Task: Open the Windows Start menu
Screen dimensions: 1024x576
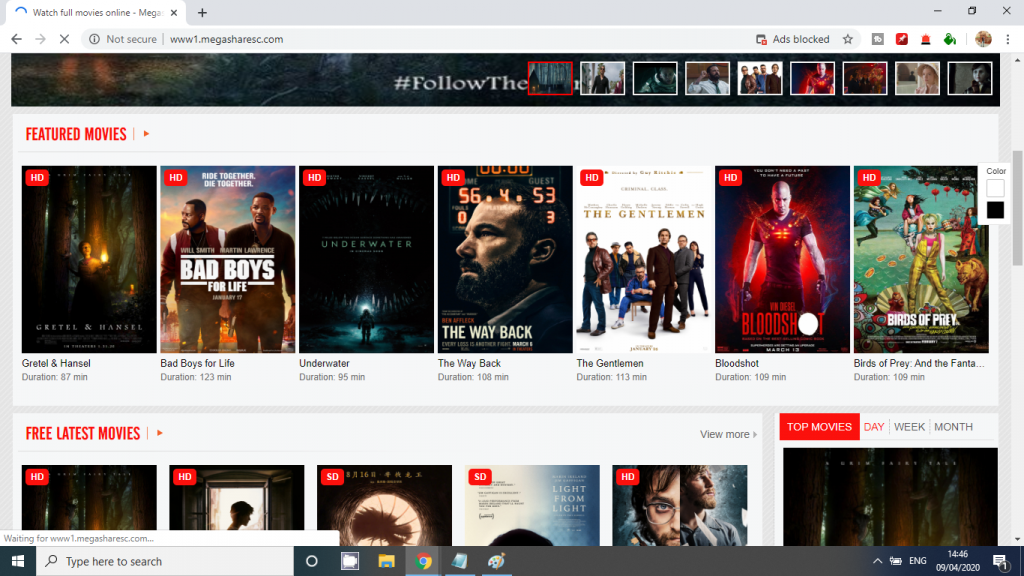Action: pos(18,561)
